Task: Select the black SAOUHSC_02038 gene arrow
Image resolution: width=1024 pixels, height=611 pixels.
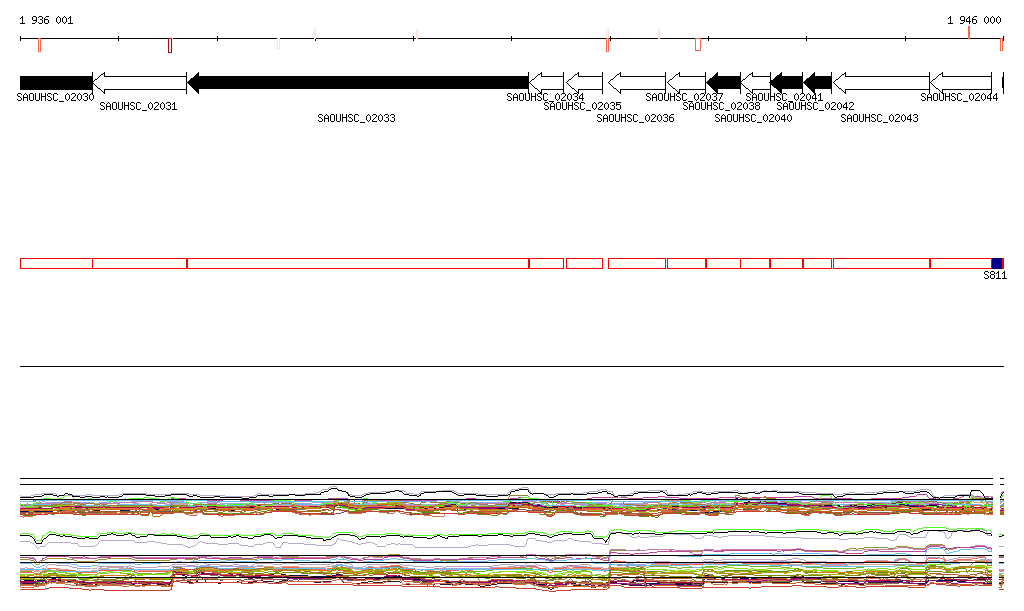Action: (x=724, y=83)
